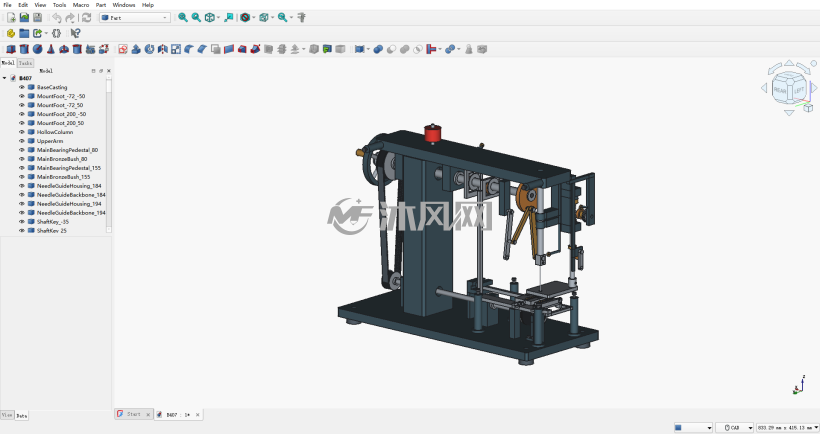The height and width of the screenshot is (434, 820).
Task: Refresh and recompute the document
Action: (x=86, y=17)
